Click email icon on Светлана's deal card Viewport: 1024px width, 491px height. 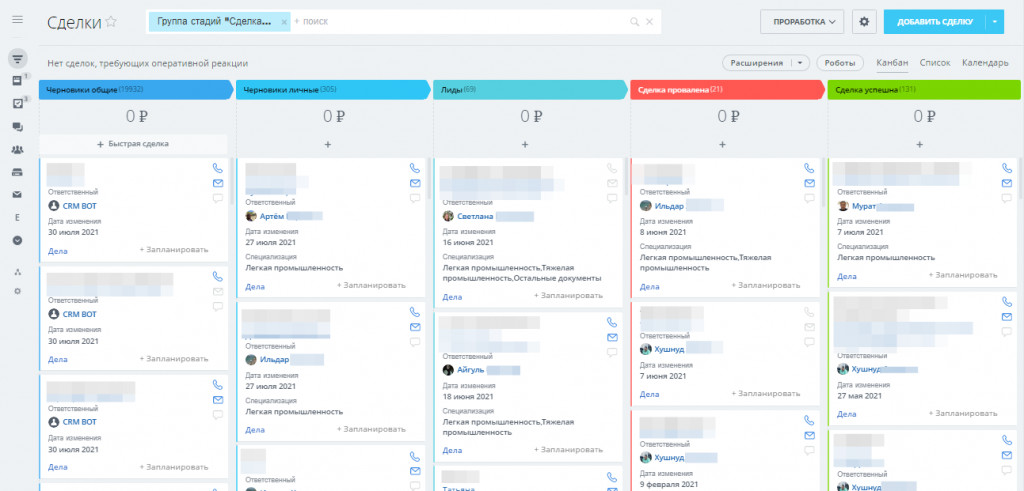point(611,183)
